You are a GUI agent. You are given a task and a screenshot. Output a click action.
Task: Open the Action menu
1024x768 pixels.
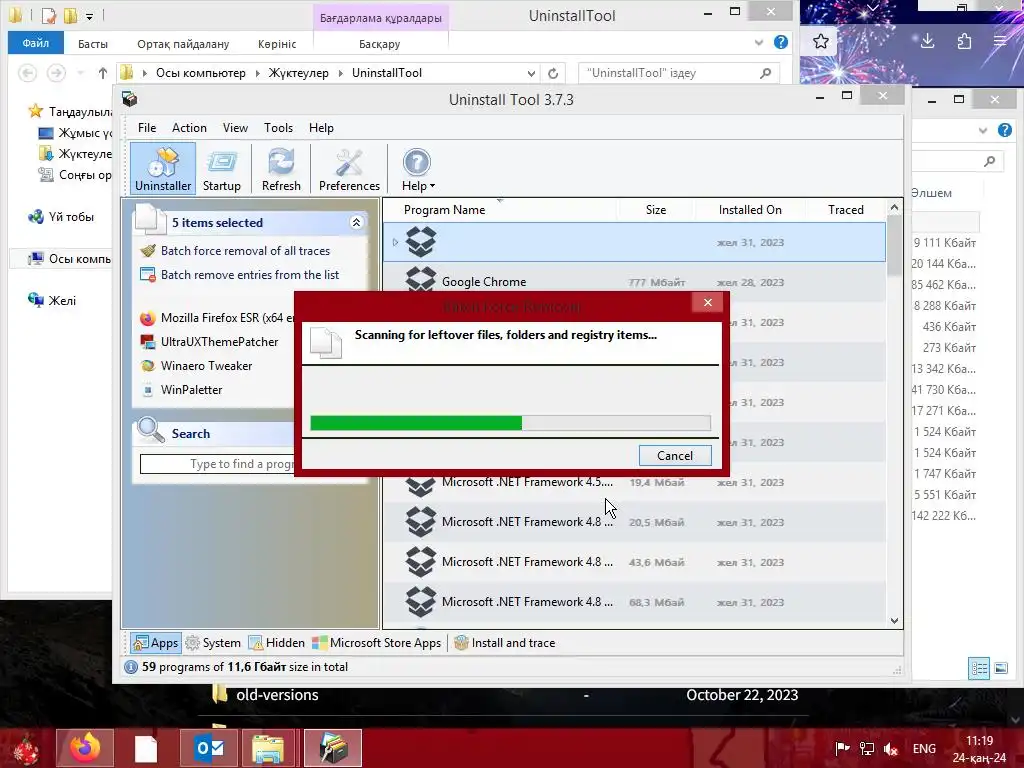tap(189, 128)
